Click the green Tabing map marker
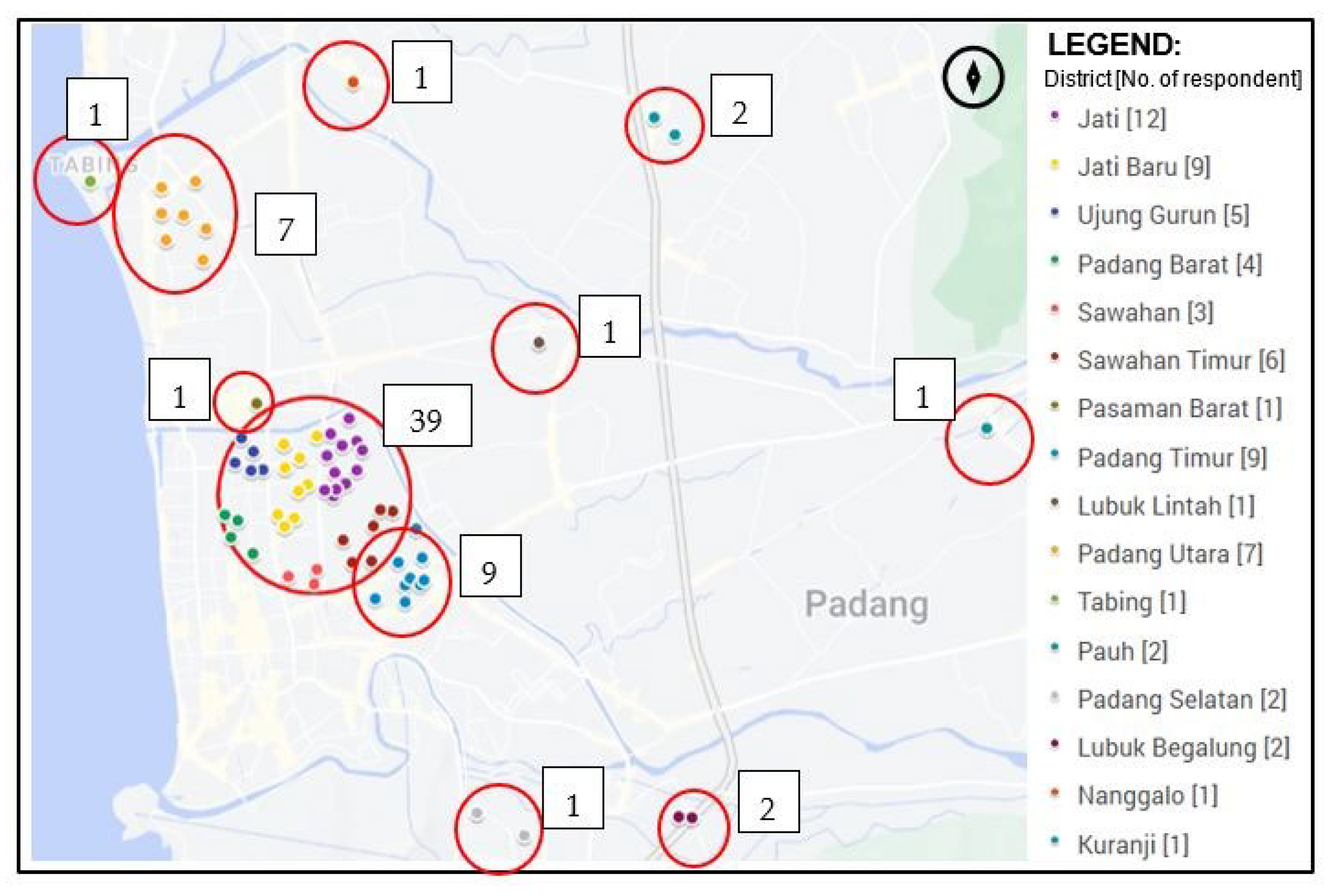The width and height of the screenshot is (1331, 896). (x=90, y=182)
